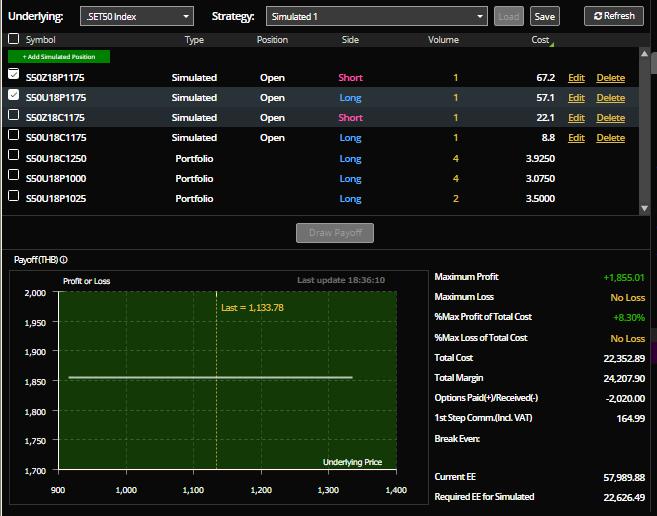The height and width of the screenshot is (516, 657).
Task: Select the S50U18P1000 symbol text
Action: tap(56, 179)
